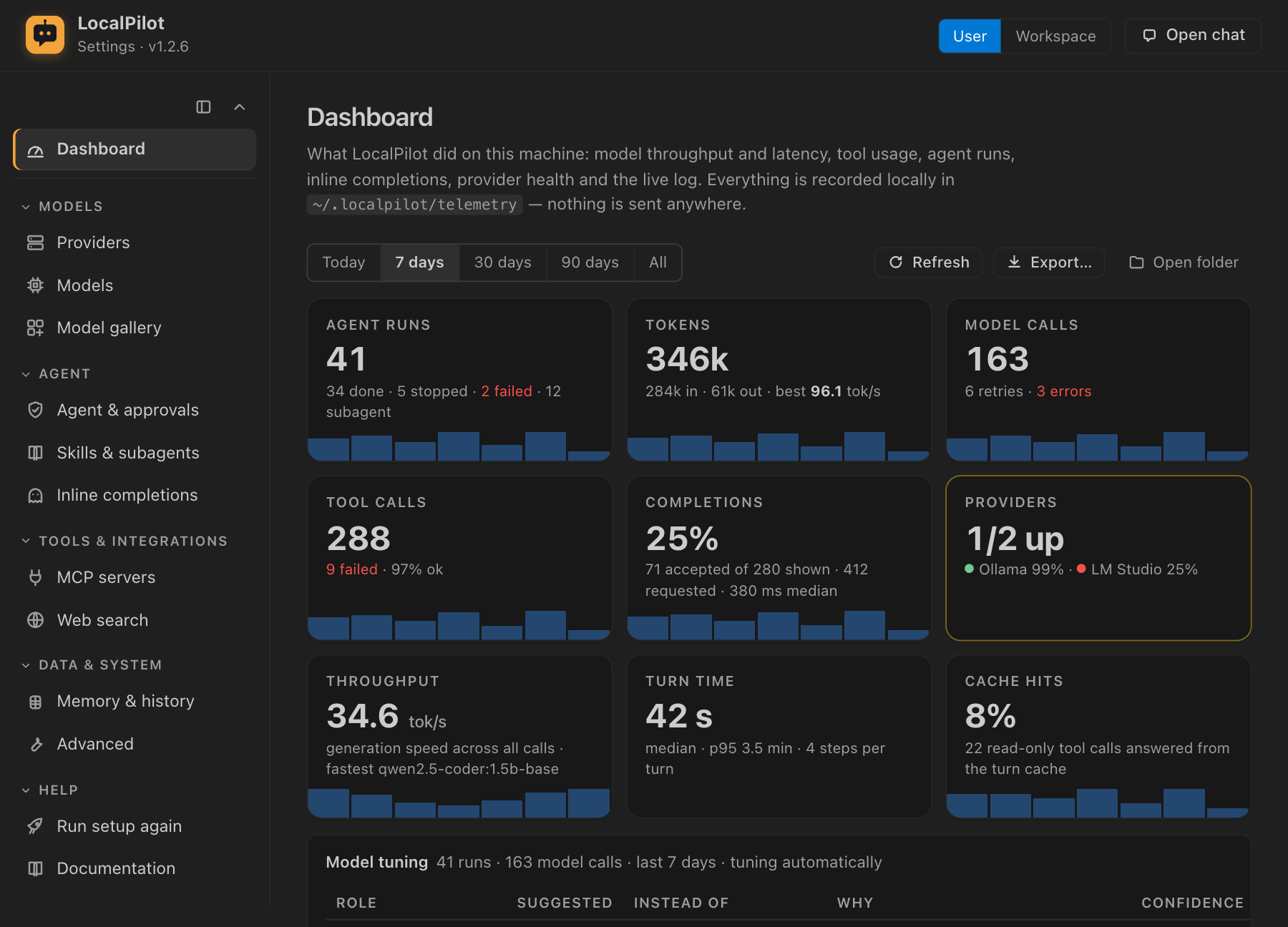This screenshot has width=1288, height=927.
Task: Click the '3 errors' model calls text
Action: point(1064,391)
